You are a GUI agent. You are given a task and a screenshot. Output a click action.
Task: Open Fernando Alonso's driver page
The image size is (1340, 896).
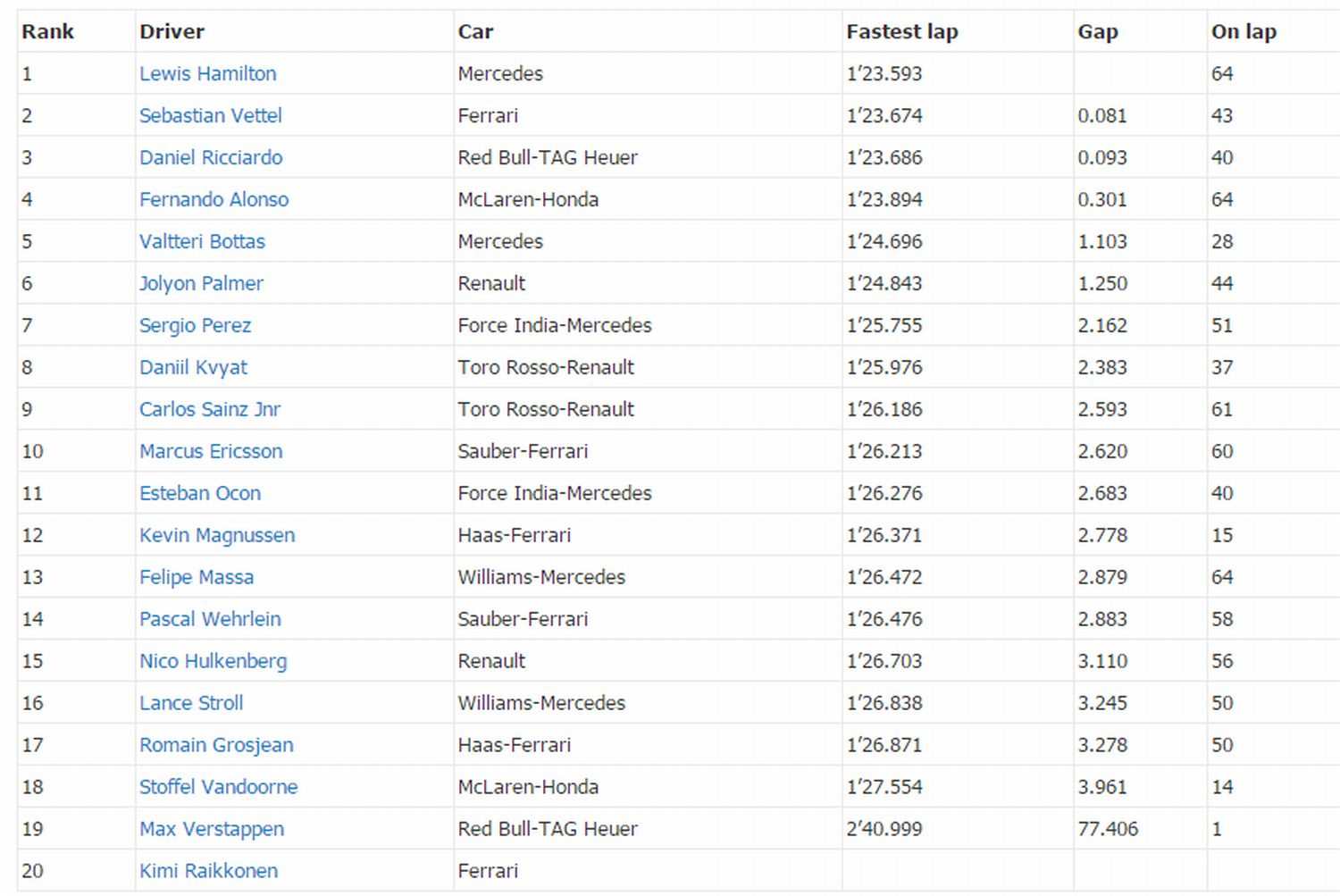click(x=214, y=199)
